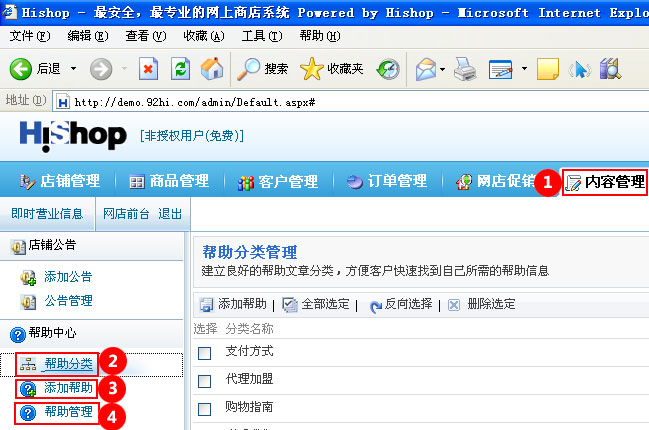Click the 退出 logout link
The image size is (649, 430).
(x=170, y=214)
